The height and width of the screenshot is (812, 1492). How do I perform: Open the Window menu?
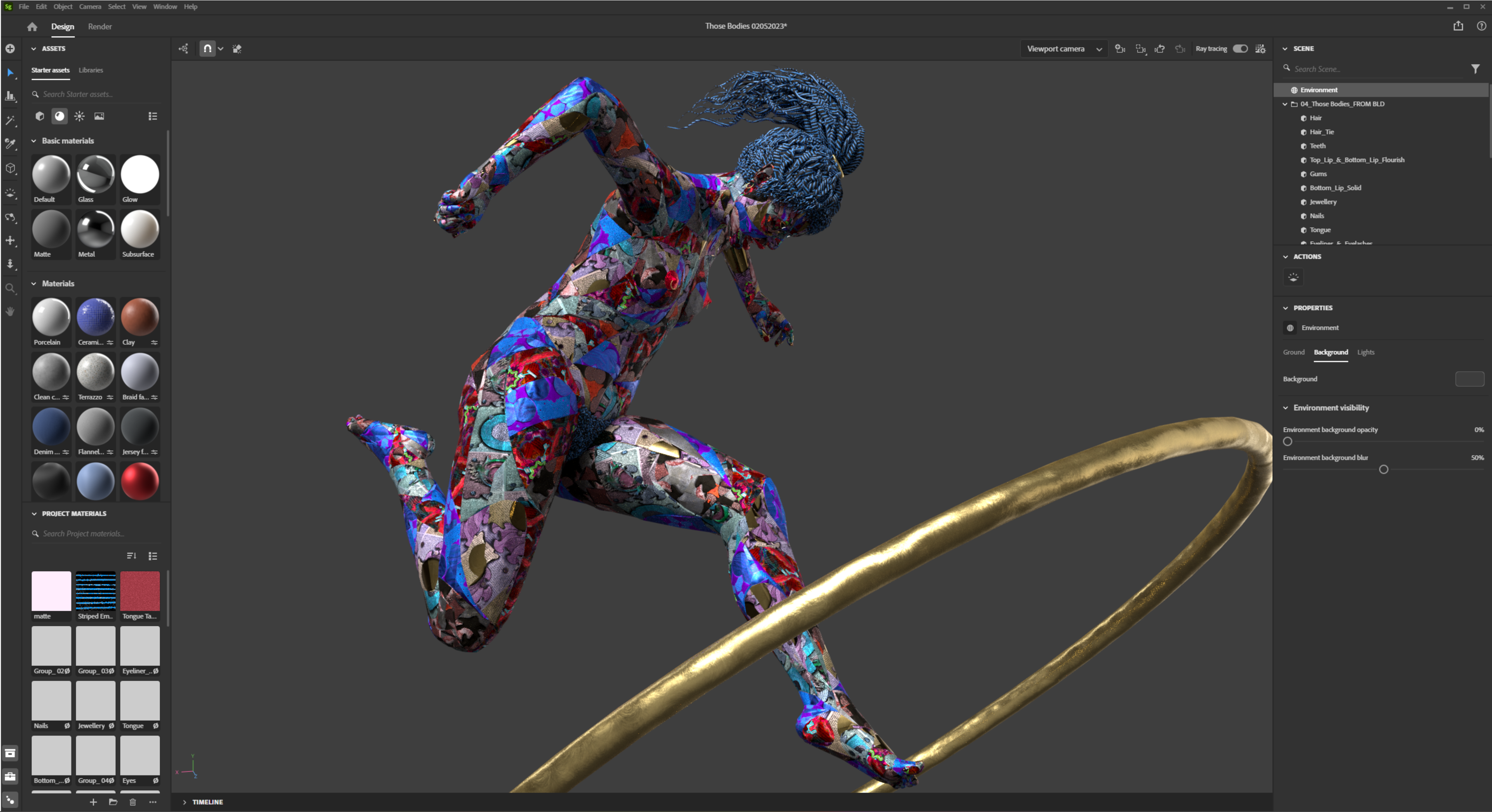click(165, 6)
